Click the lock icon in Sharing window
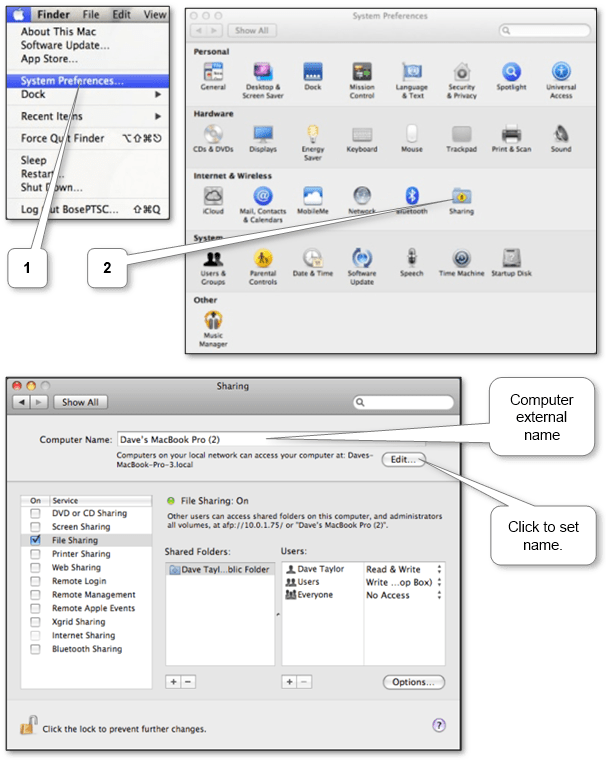This screenshot has width=609, height=762. click(x=29, y=725)
